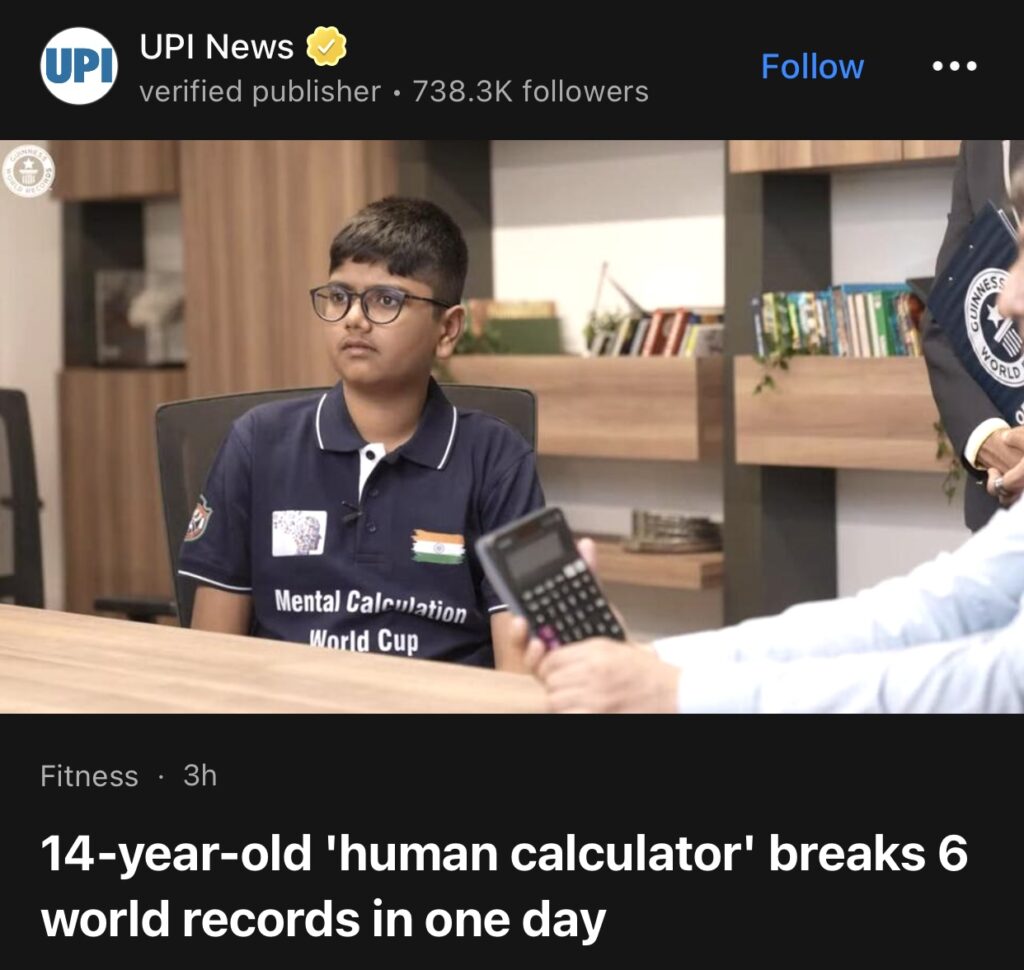This screenshot has height=970, width=1024.
Task: Click the calculator held in the photo
Action: click(x=551, y=577)
